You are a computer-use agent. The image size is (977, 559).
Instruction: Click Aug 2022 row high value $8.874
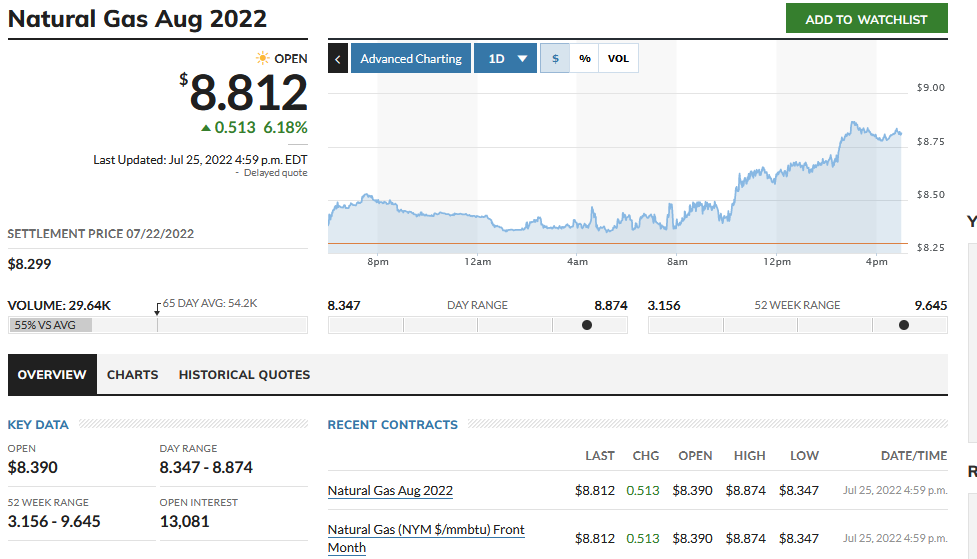745,490
